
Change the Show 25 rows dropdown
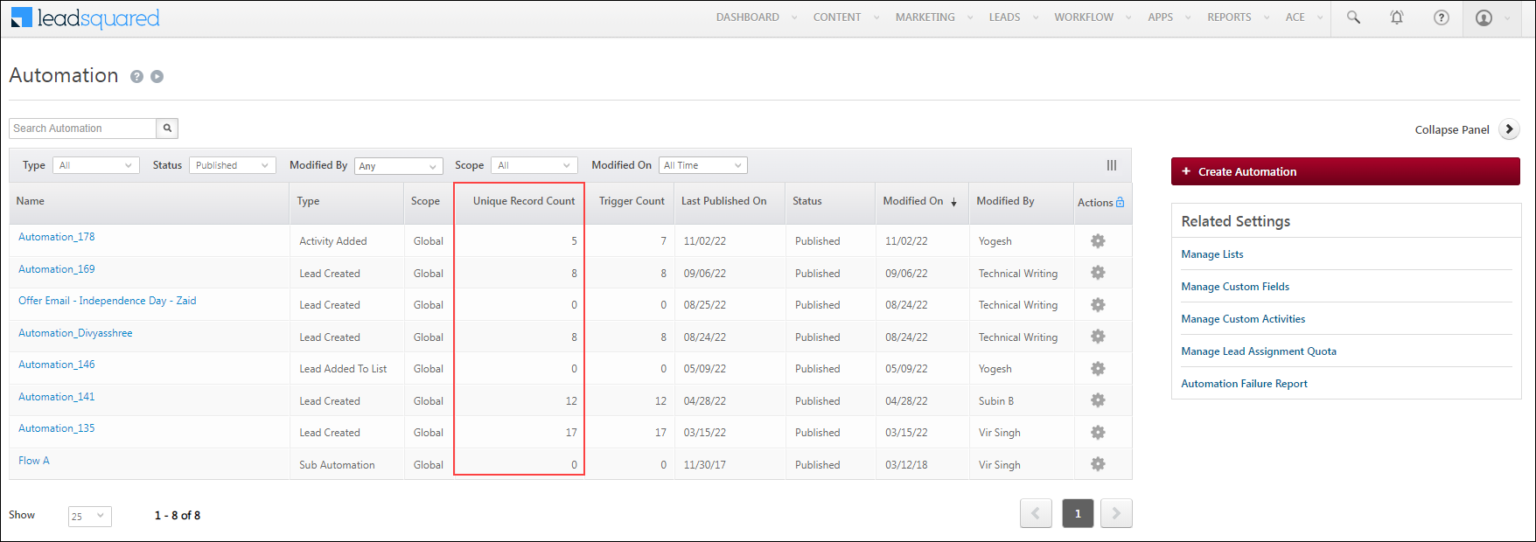coord(89,516)
